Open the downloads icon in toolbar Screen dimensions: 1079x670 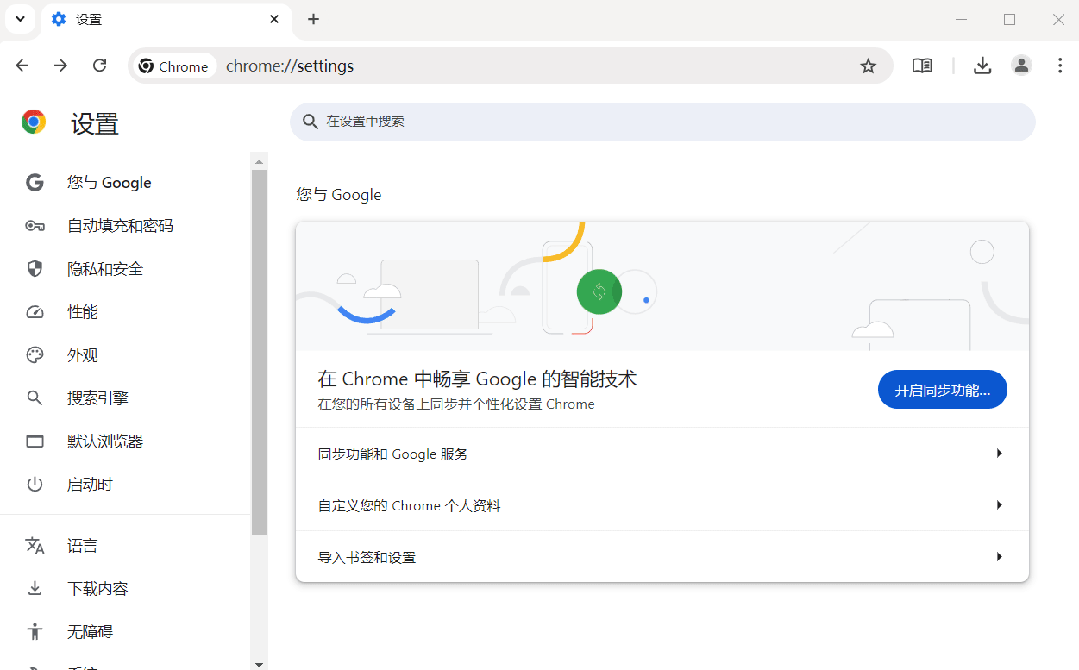click(983, 65)
